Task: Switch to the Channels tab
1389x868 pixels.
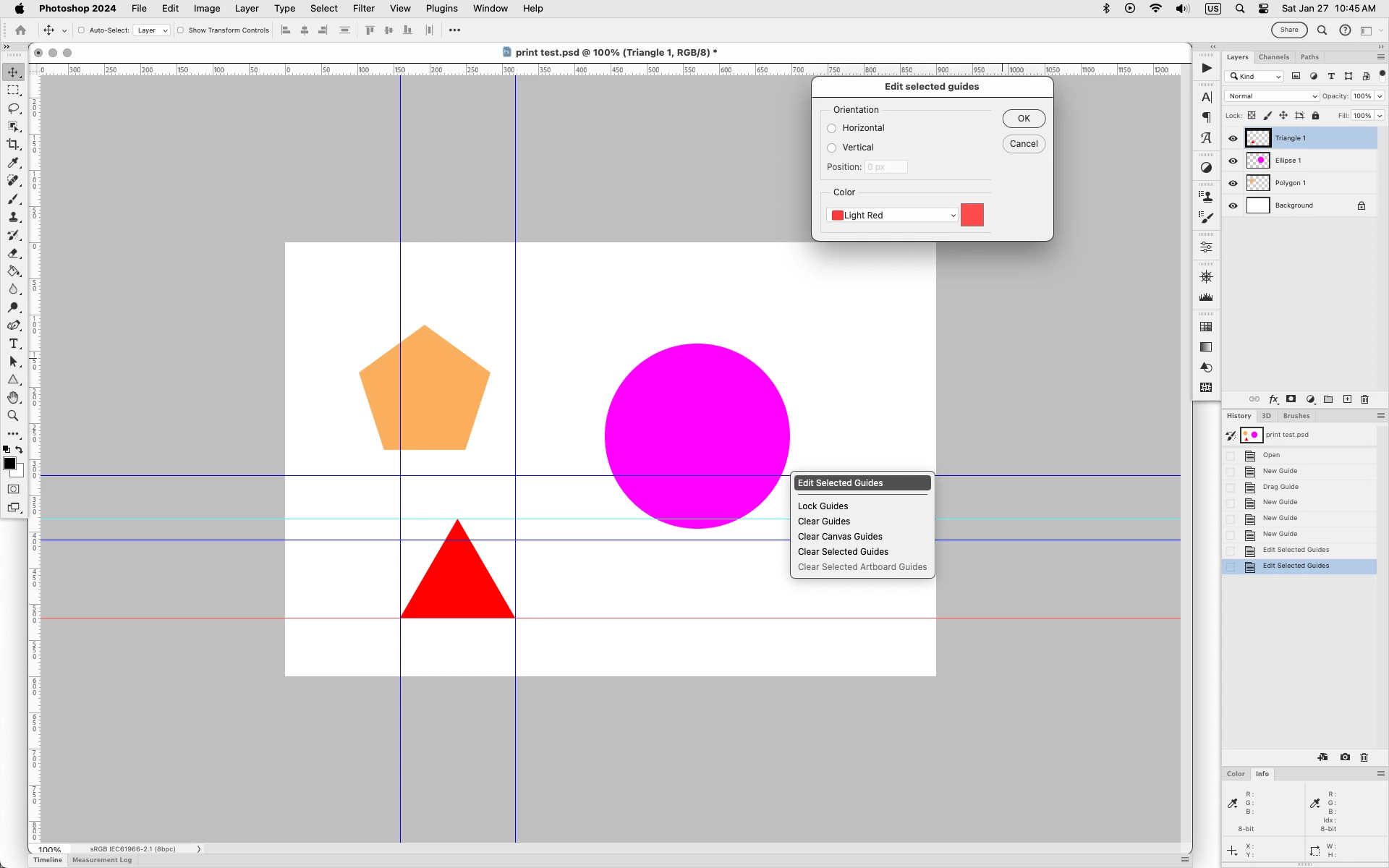Action: [1273, 57]
